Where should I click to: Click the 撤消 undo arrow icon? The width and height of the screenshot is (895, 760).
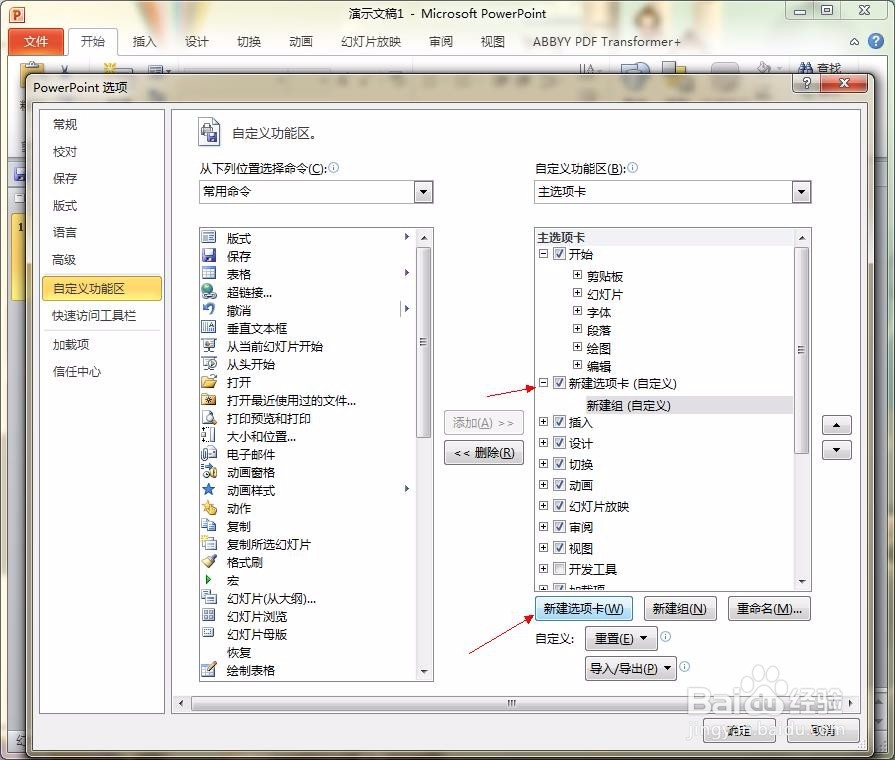(x=209, y=309)
